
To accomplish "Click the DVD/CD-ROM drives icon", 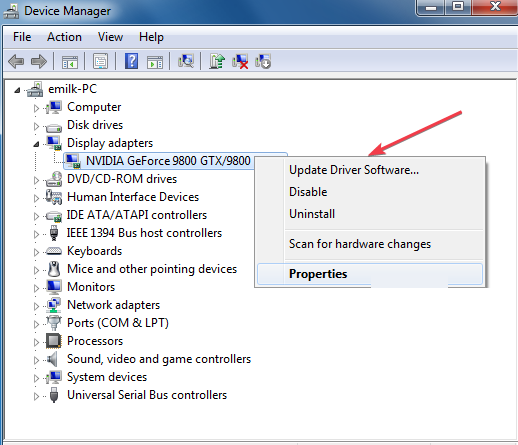I will pos(54,179).
